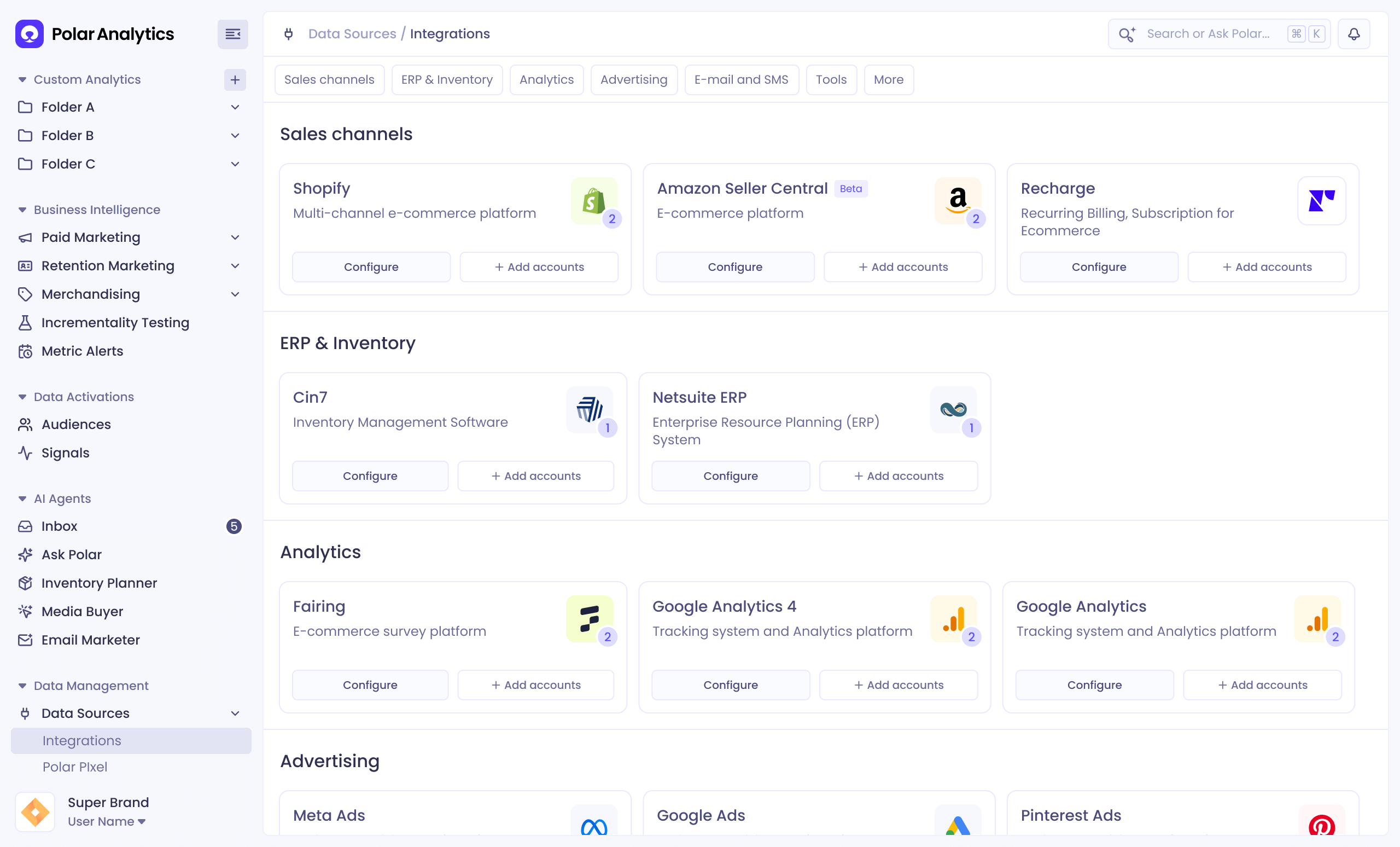Open the notifications bell
This screenshot has height=847, width=1400.
(1354, 34)
